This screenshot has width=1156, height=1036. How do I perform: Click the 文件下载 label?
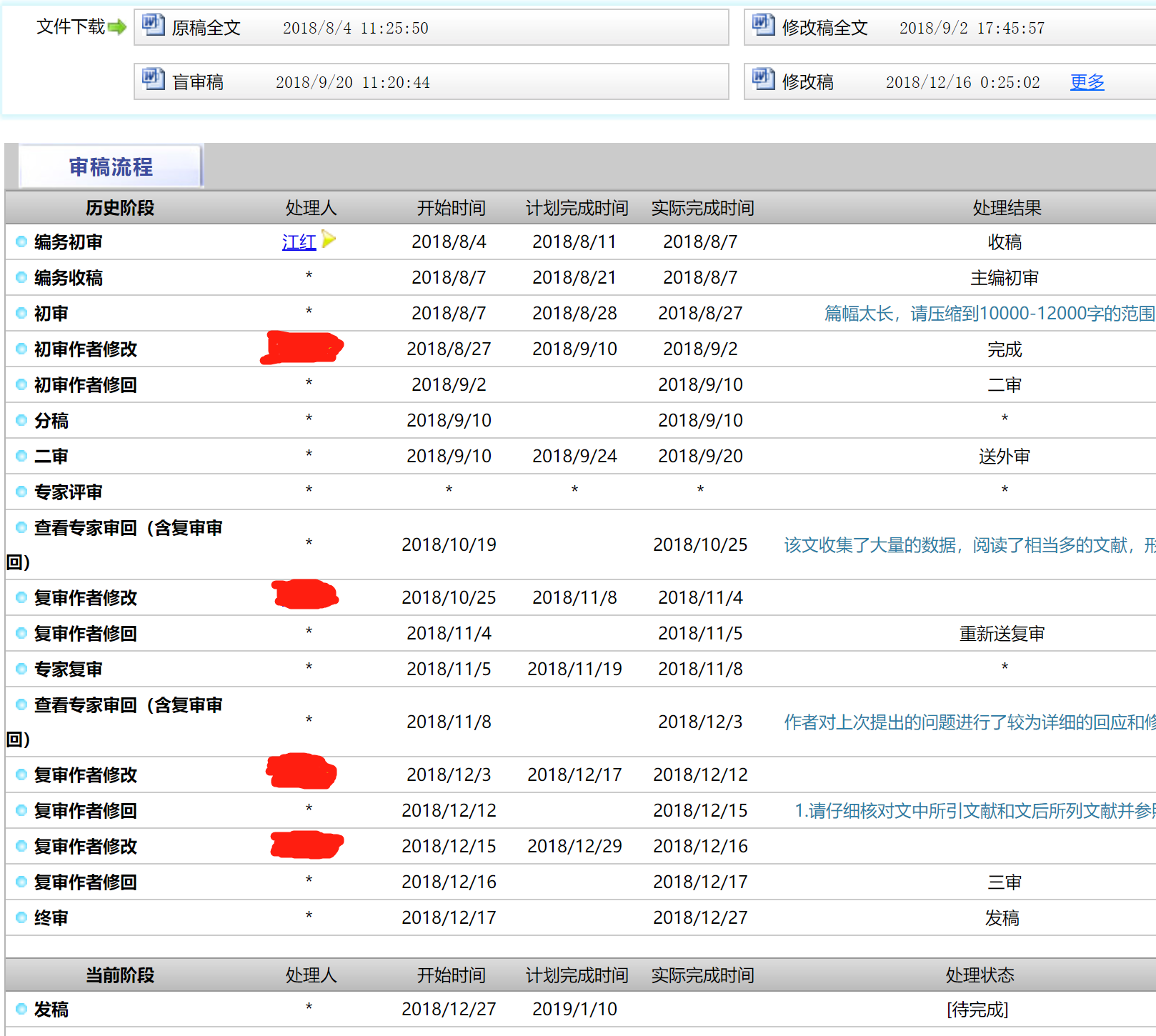tap(71, 27)
